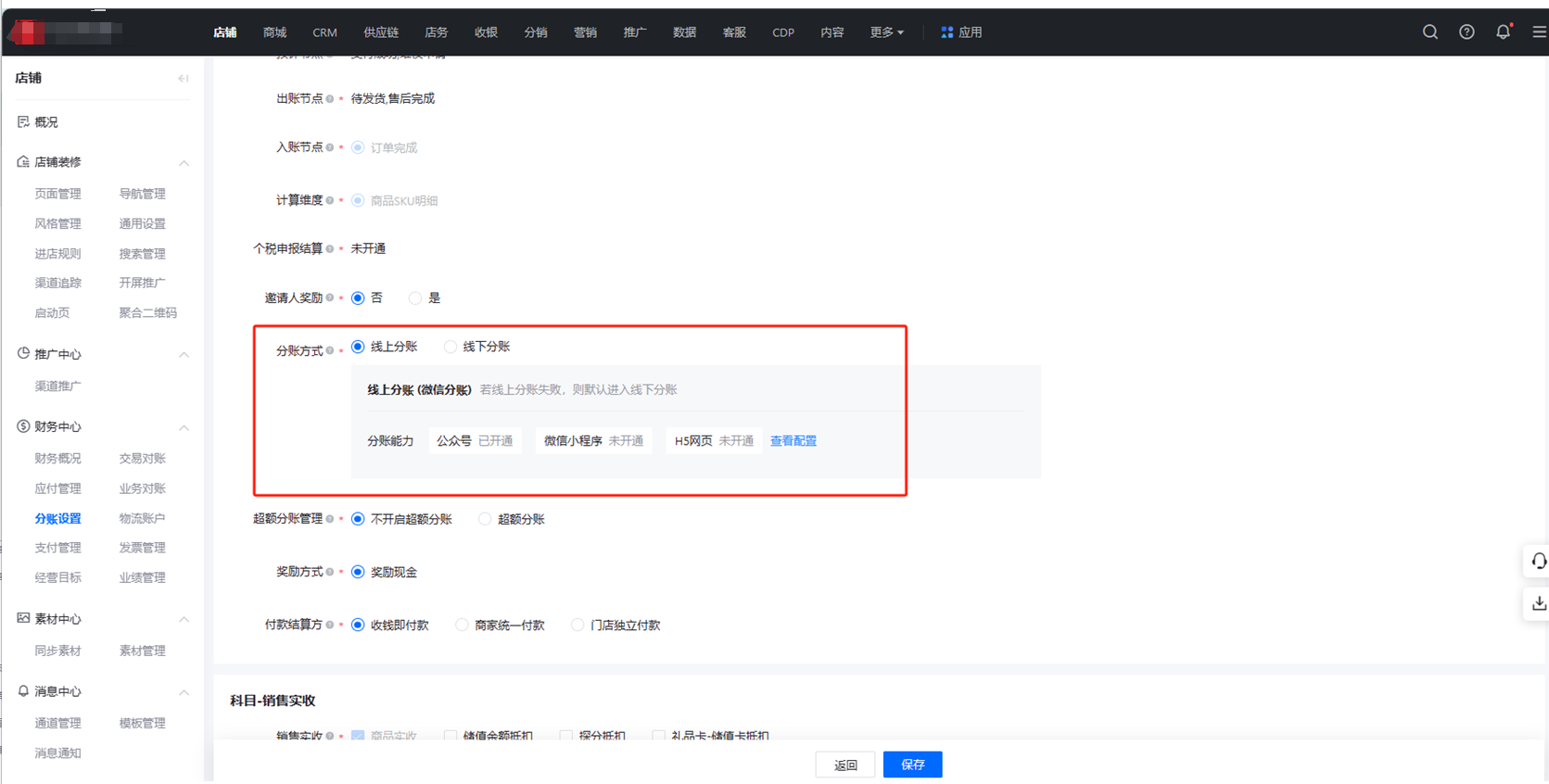Collapse the 素材中心 sidebar section
This screenshot has height=784, width=1549.
[x=184, y=620]
